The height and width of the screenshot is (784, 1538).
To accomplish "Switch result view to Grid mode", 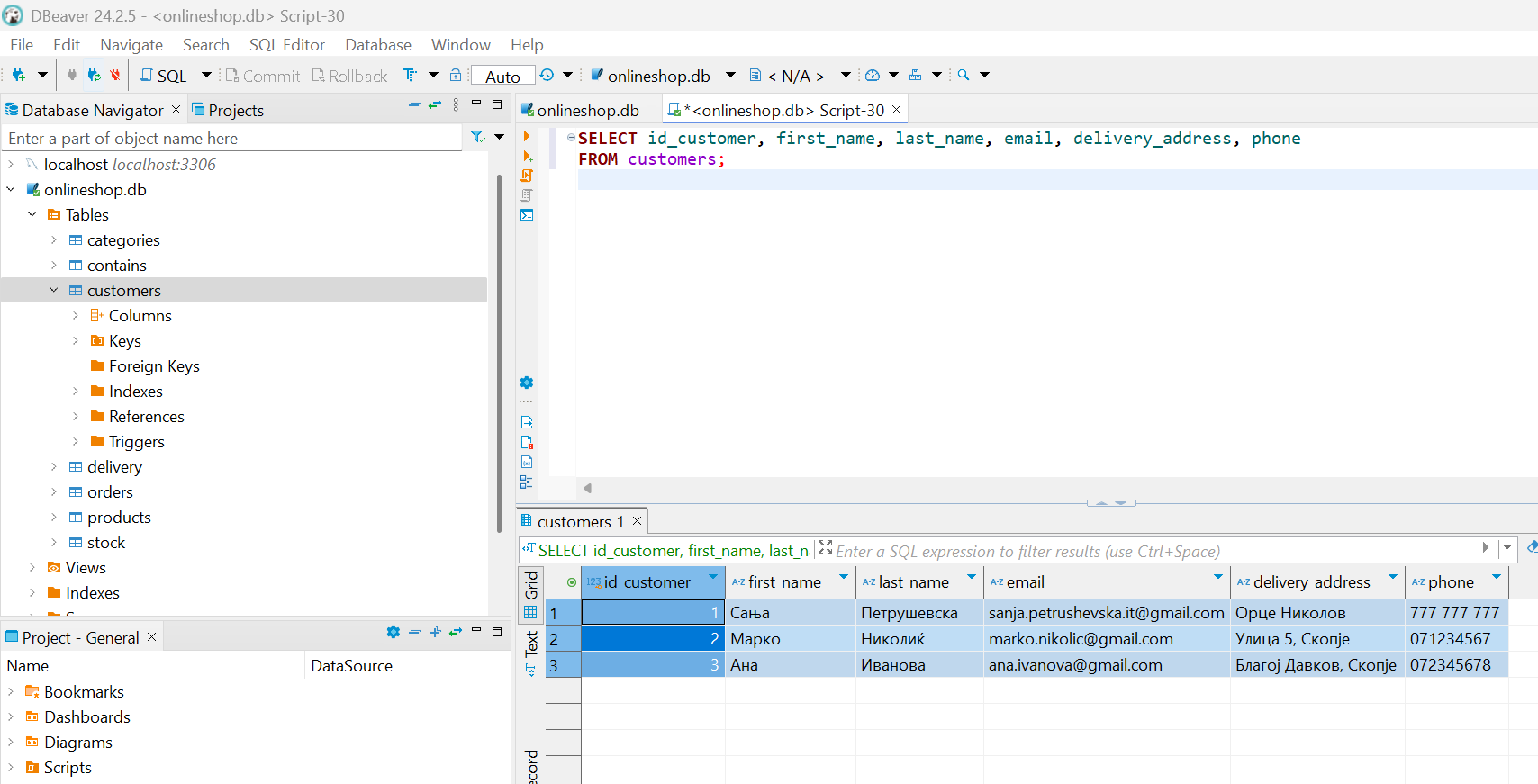I will coord(531,585).
